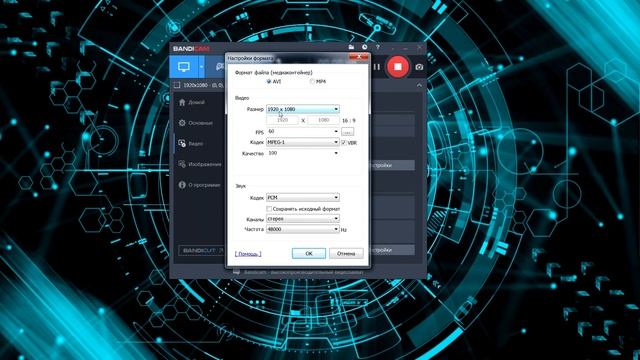The height and width of the screenshot is (360, 640).
Task: Open the Частота 48000 dropdown
Action: tap(302, 229)
